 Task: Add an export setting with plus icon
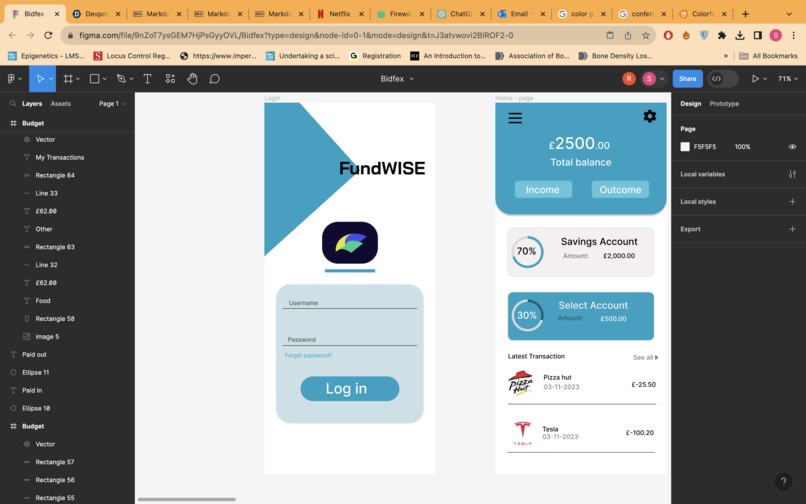(x=792, y=229)
